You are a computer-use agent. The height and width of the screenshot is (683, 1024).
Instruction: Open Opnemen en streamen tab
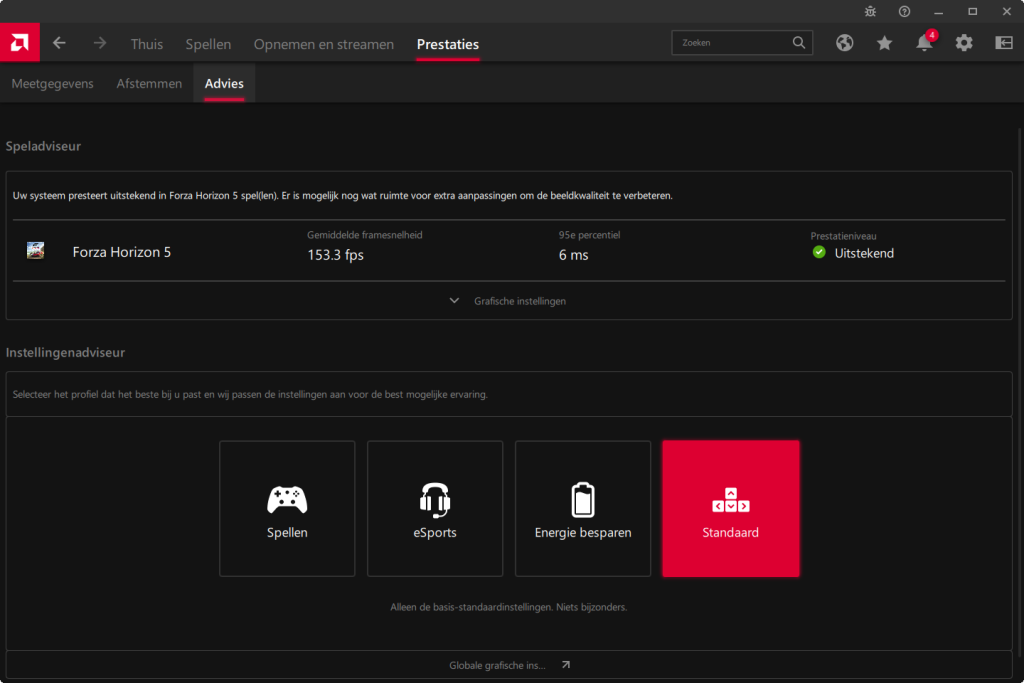(324, 44)
